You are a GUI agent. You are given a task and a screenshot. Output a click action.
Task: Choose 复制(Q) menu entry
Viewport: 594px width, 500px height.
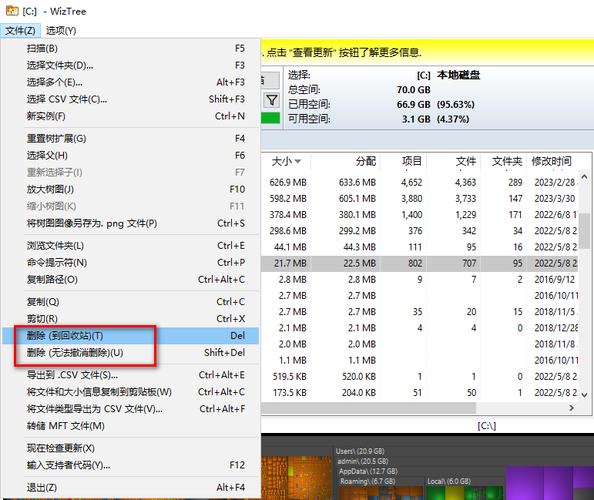(131, 302)
